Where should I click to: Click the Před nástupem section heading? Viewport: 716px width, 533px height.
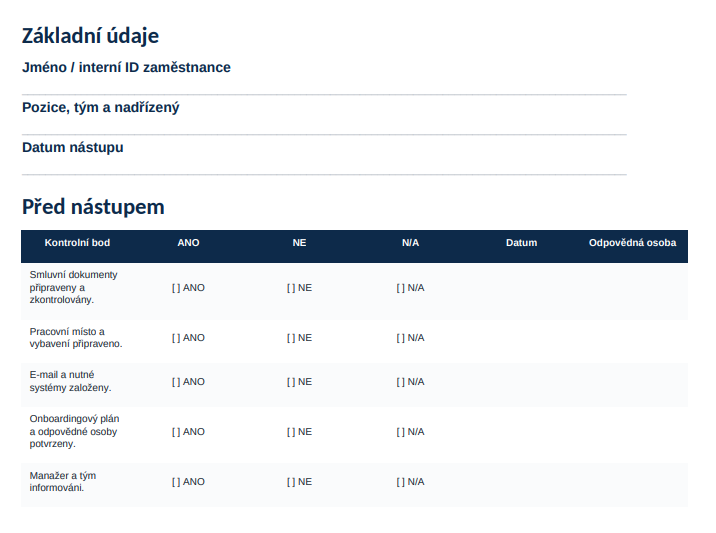point(93,207)
